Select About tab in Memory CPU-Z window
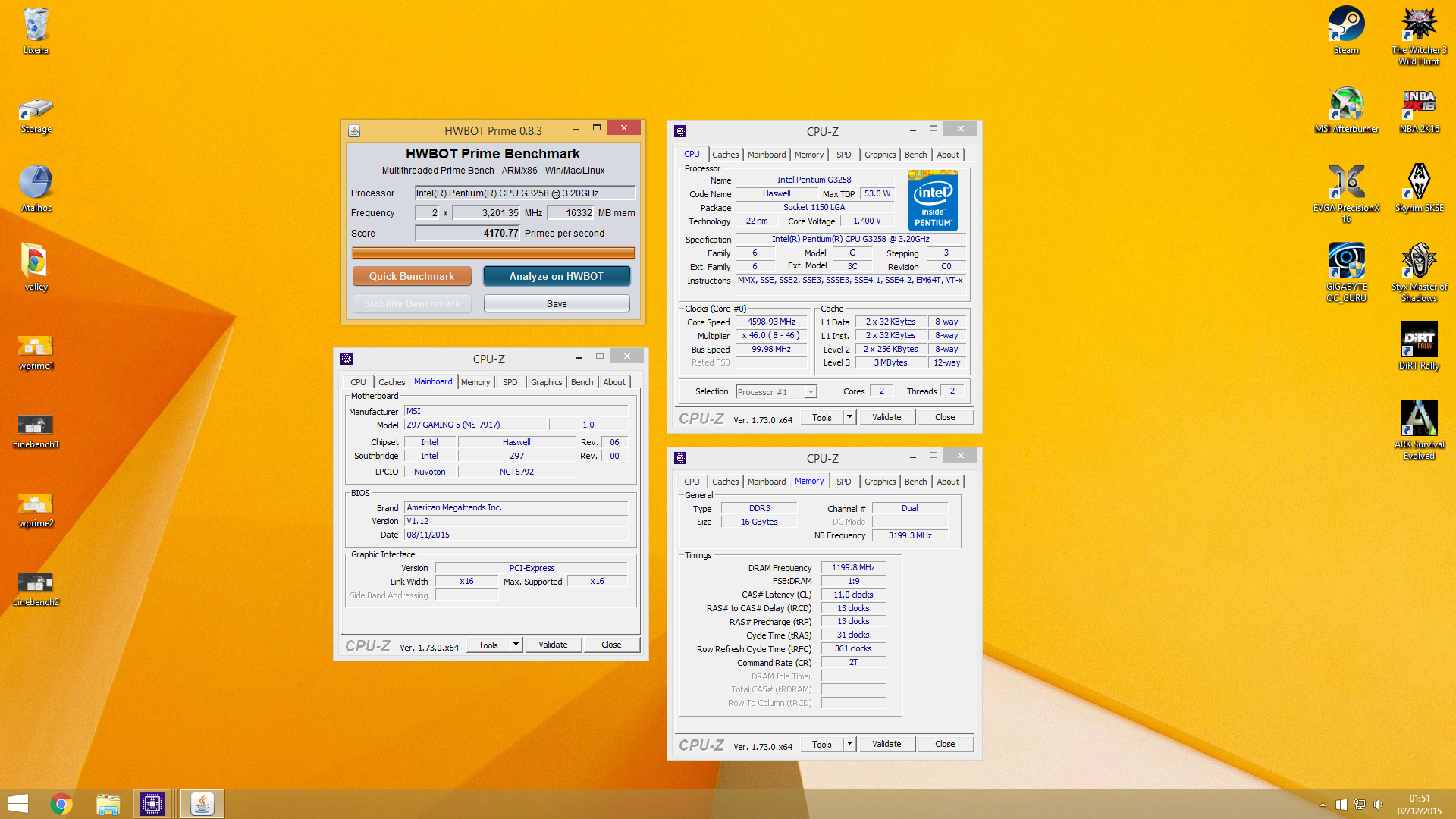This screenshot has width=1456, height=819. pos(947,482)
